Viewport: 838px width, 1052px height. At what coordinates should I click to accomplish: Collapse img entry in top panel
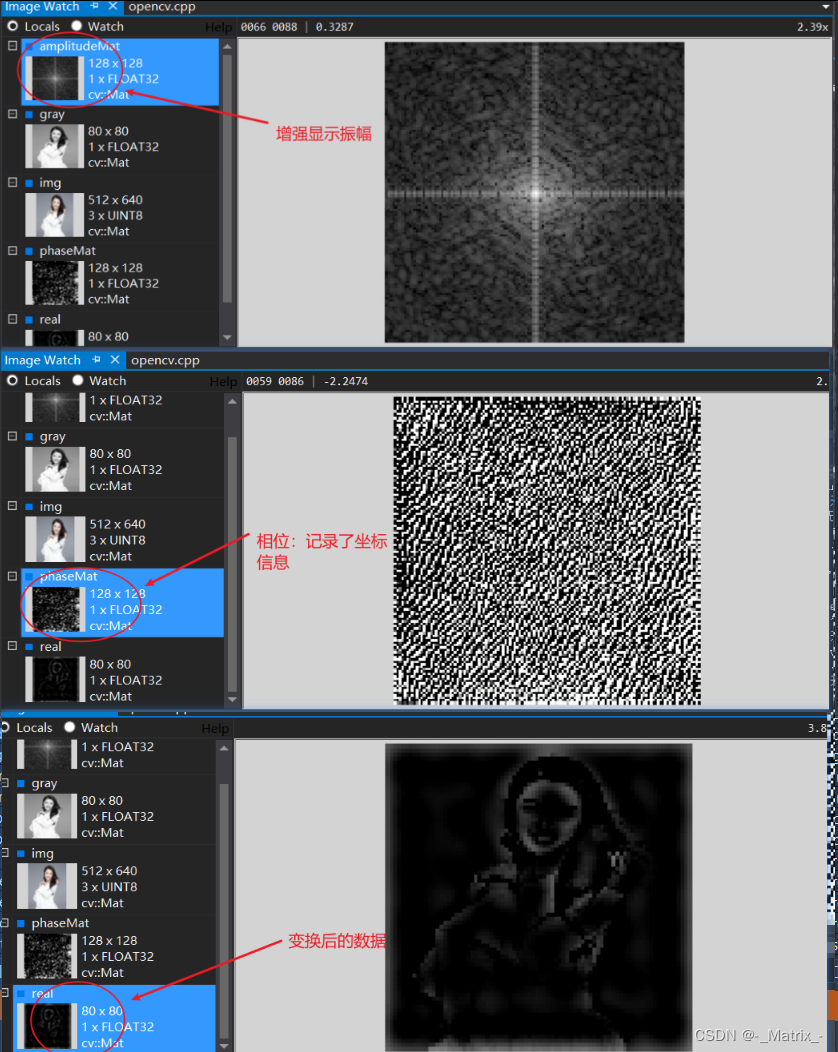[x=13, y=182]
